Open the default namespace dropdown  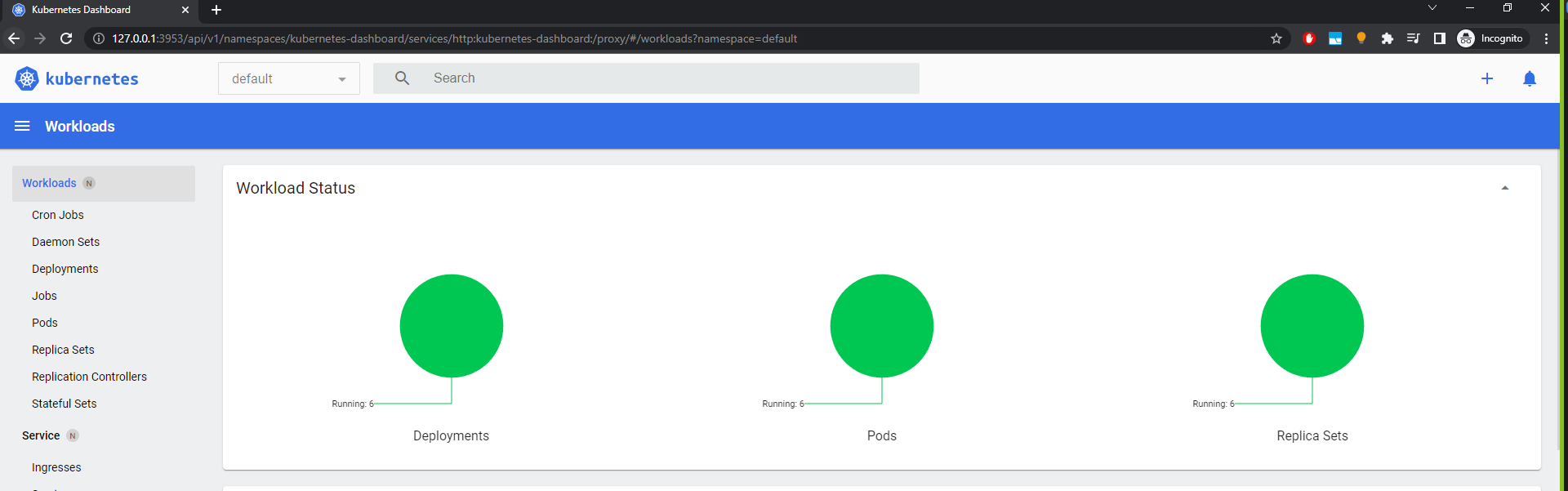[289, 78]
